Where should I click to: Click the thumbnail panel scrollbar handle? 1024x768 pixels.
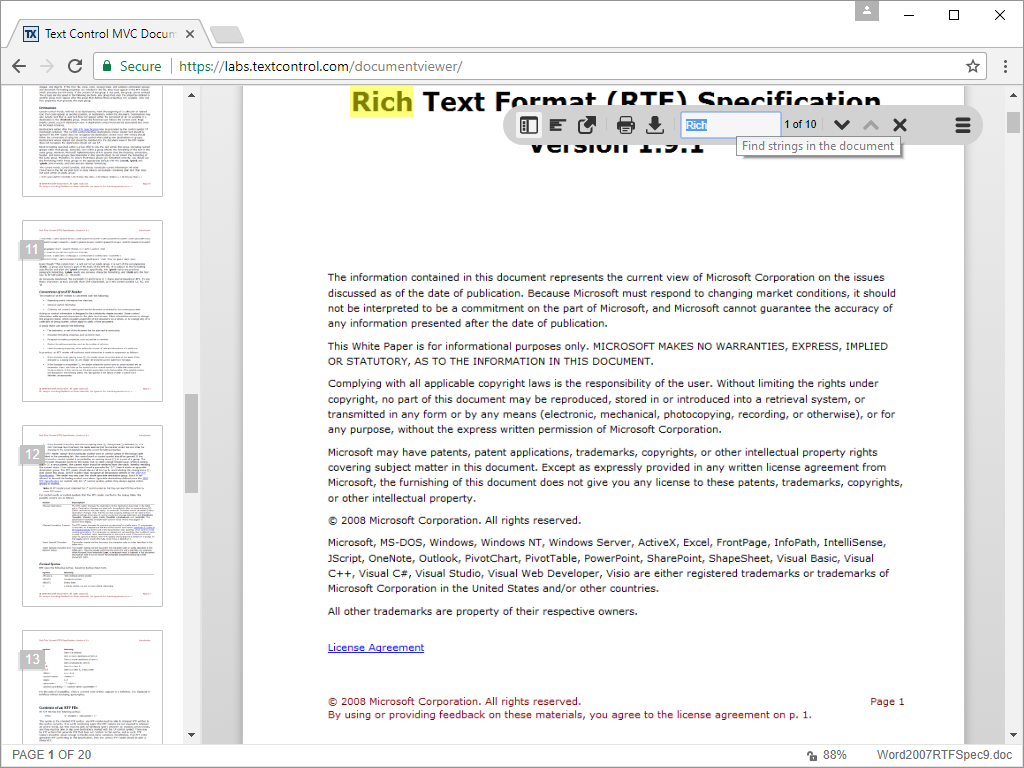(191, 443)
